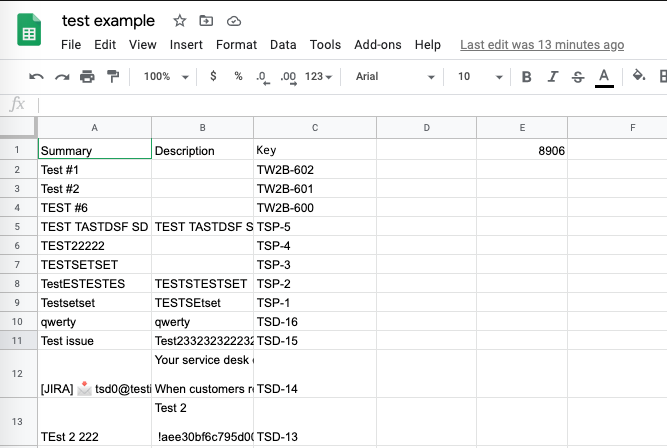Decrease decimal places
667x448 pixels.
pos(262,77)
